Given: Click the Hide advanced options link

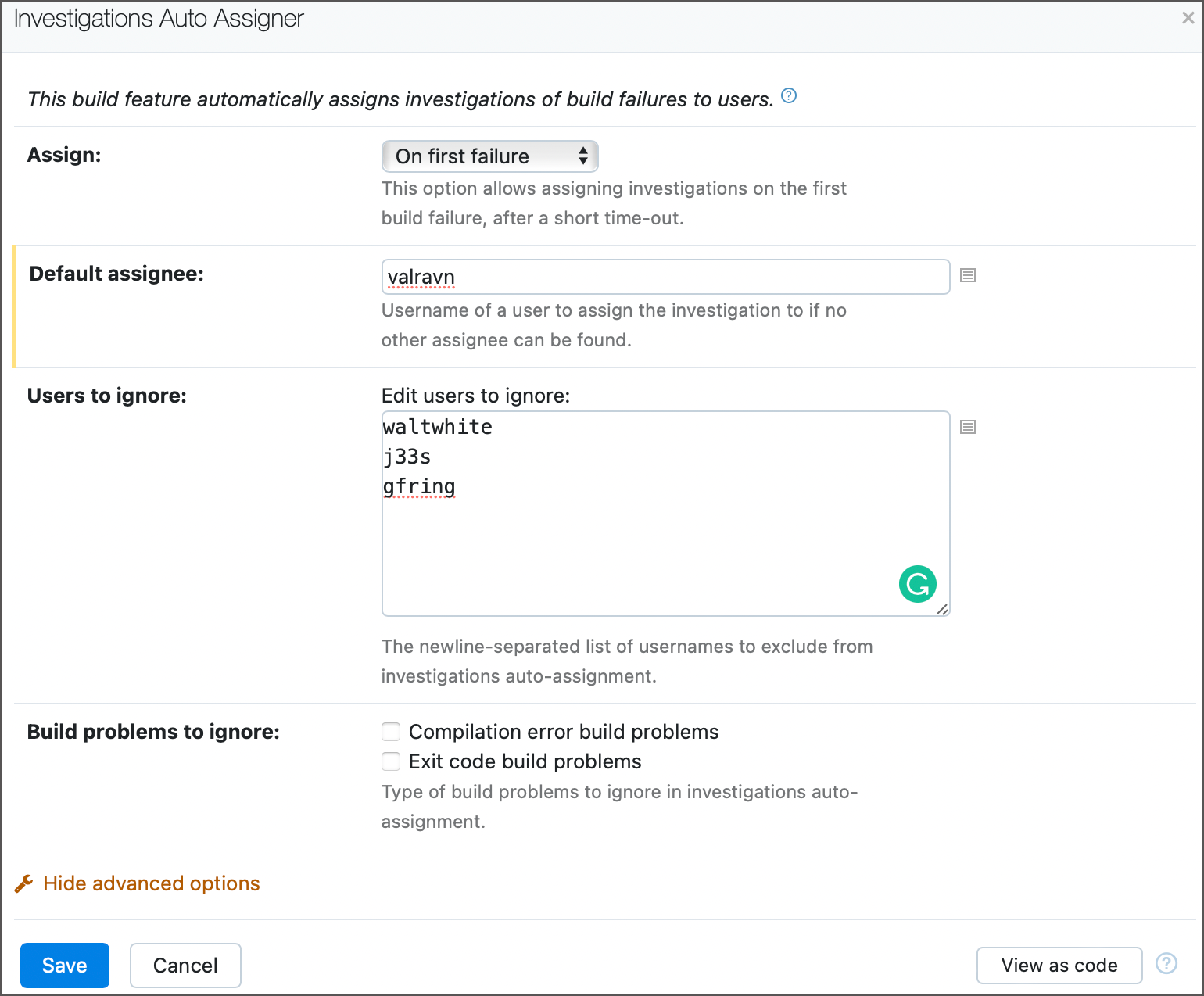Looking at the screenshot, I should tap(151, 883).
